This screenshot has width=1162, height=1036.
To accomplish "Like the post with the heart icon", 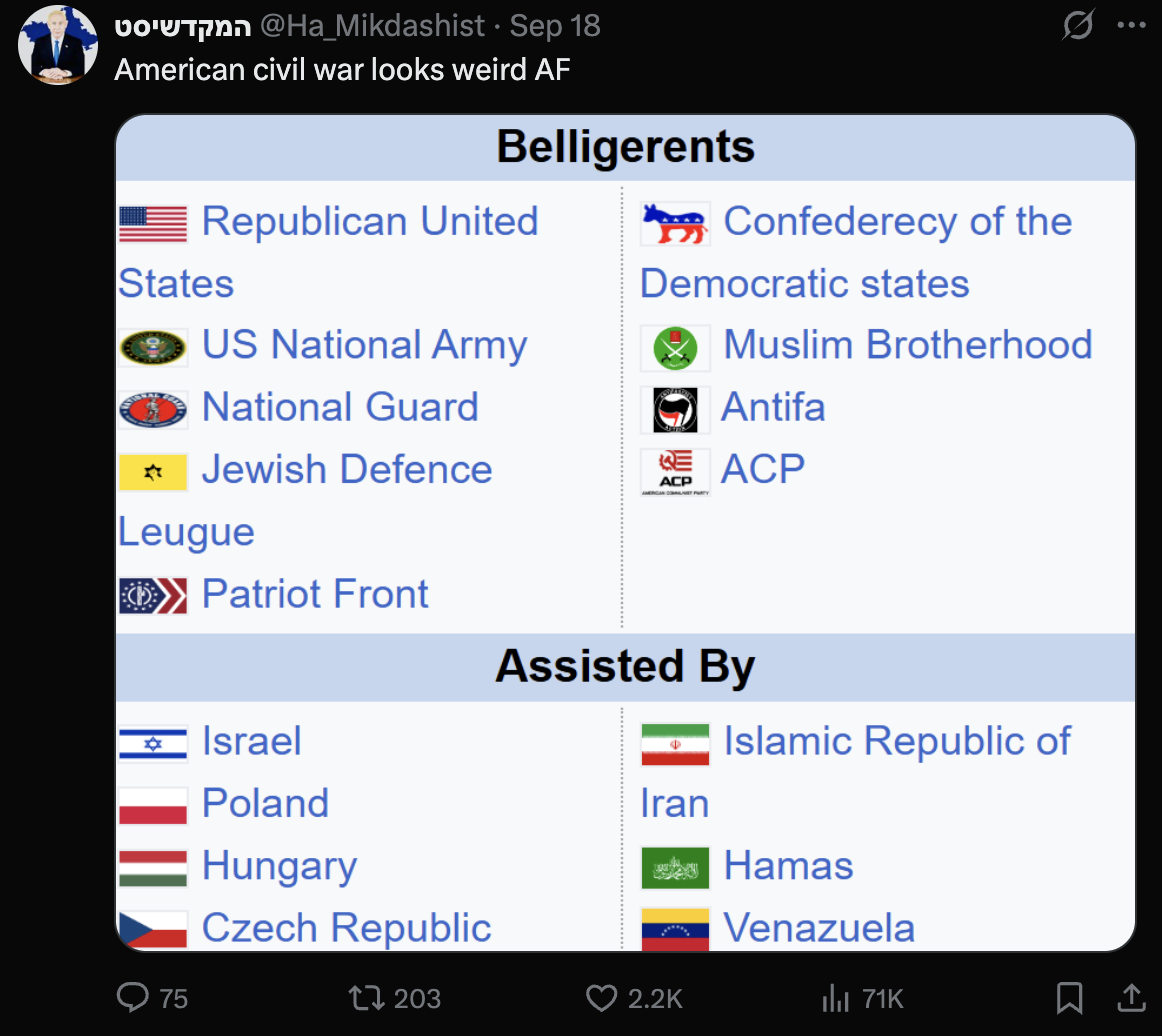I will (x=601, y=997).
